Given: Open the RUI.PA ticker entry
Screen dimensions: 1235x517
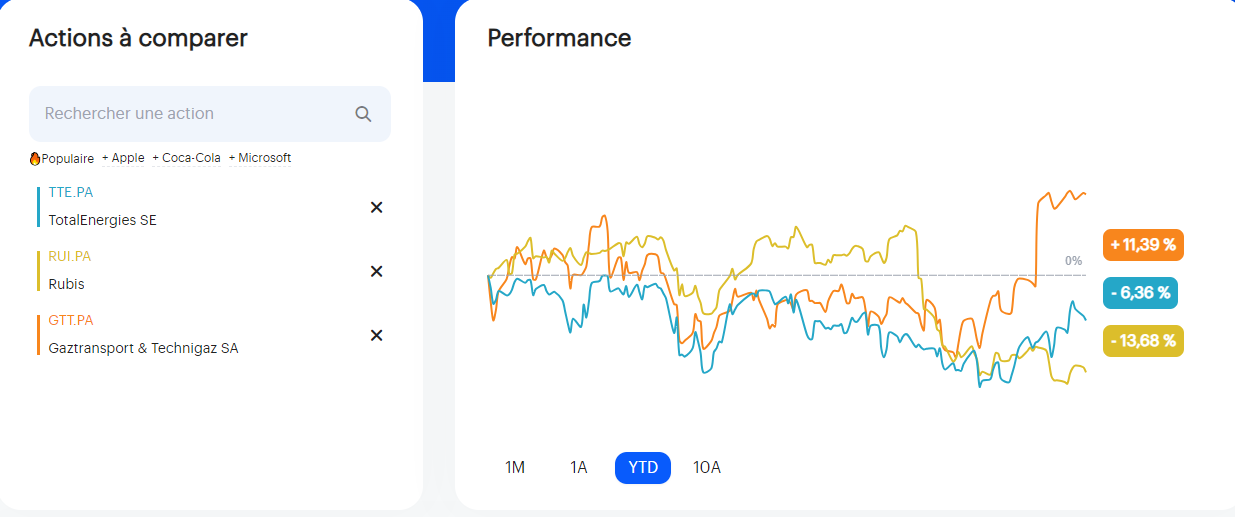Looking at the screenshot, I should pyautogui.click(x=70, y=256).
